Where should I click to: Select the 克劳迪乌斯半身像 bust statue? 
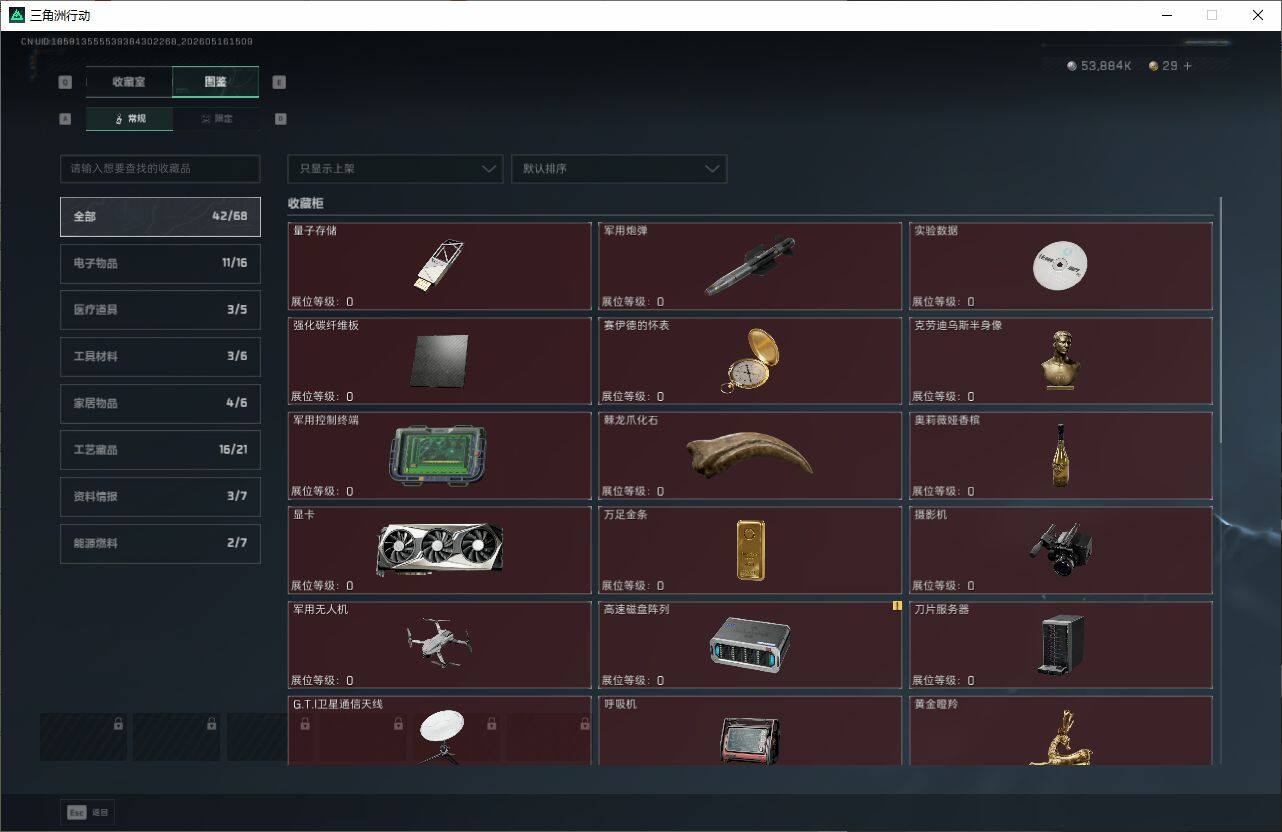[x=1061, y=361]
